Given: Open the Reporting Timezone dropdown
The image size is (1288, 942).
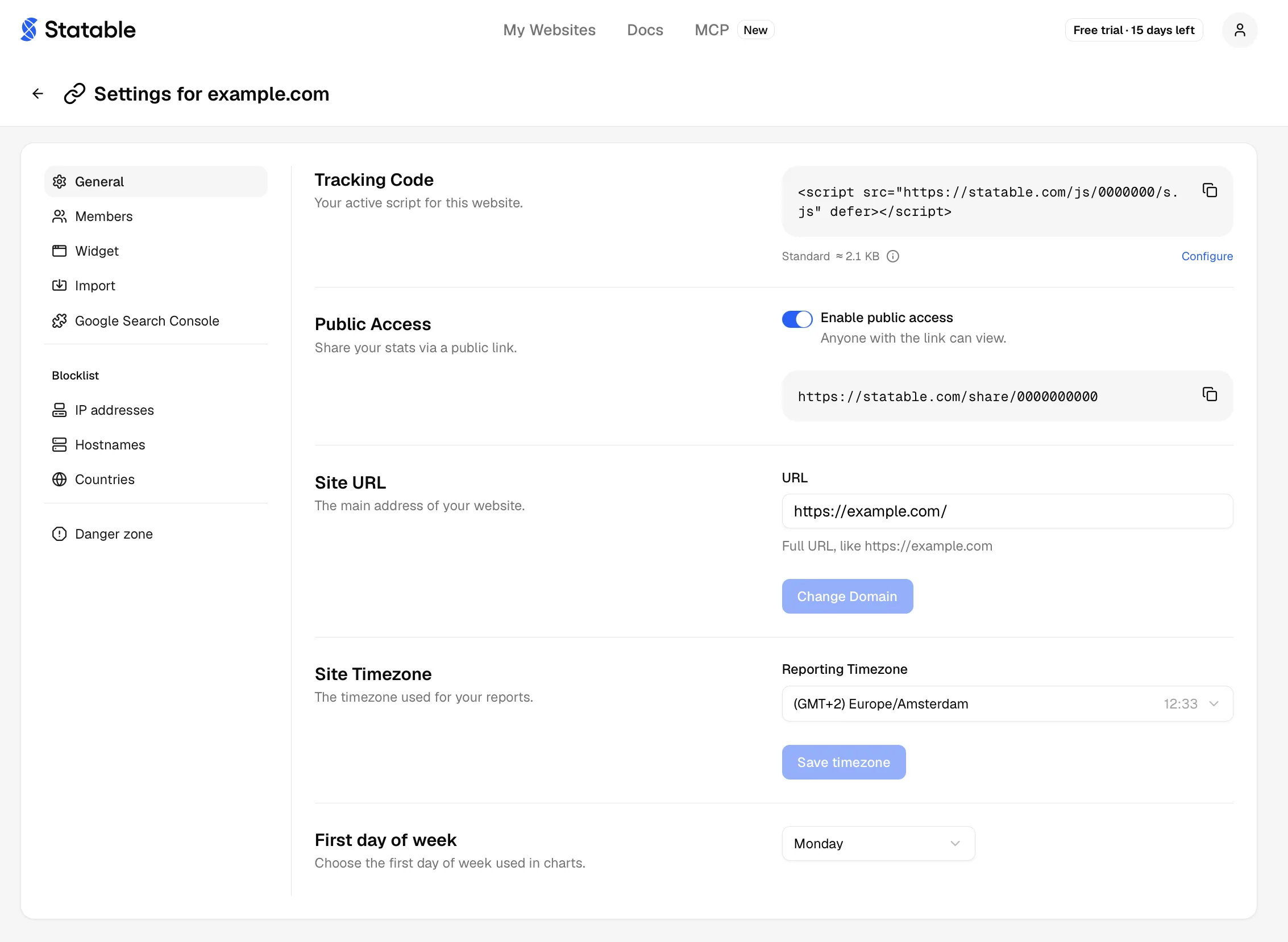Looking at the screenshot, I should (x=1007, y=704).
